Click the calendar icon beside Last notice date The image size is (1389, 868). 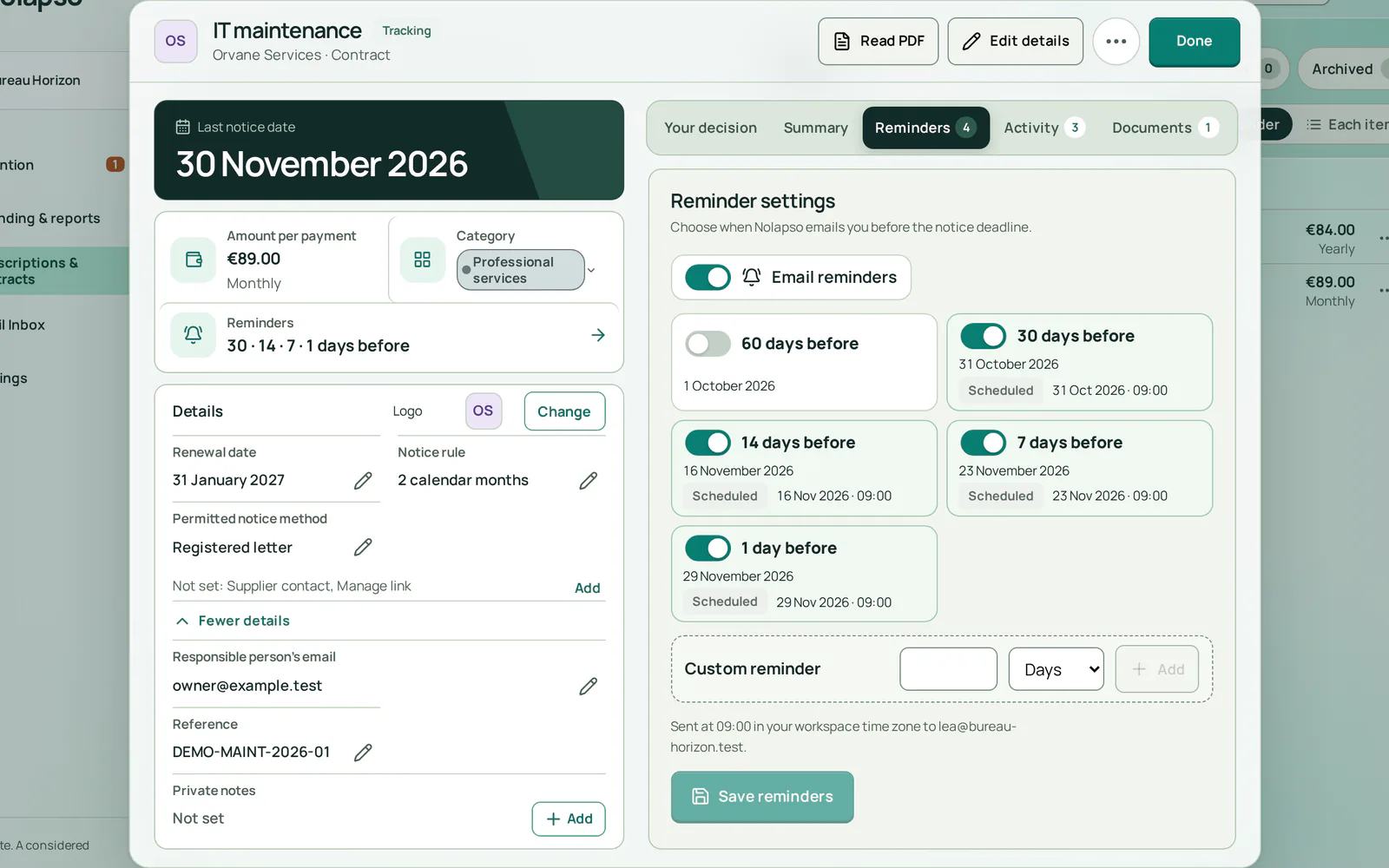click(182, 127)
